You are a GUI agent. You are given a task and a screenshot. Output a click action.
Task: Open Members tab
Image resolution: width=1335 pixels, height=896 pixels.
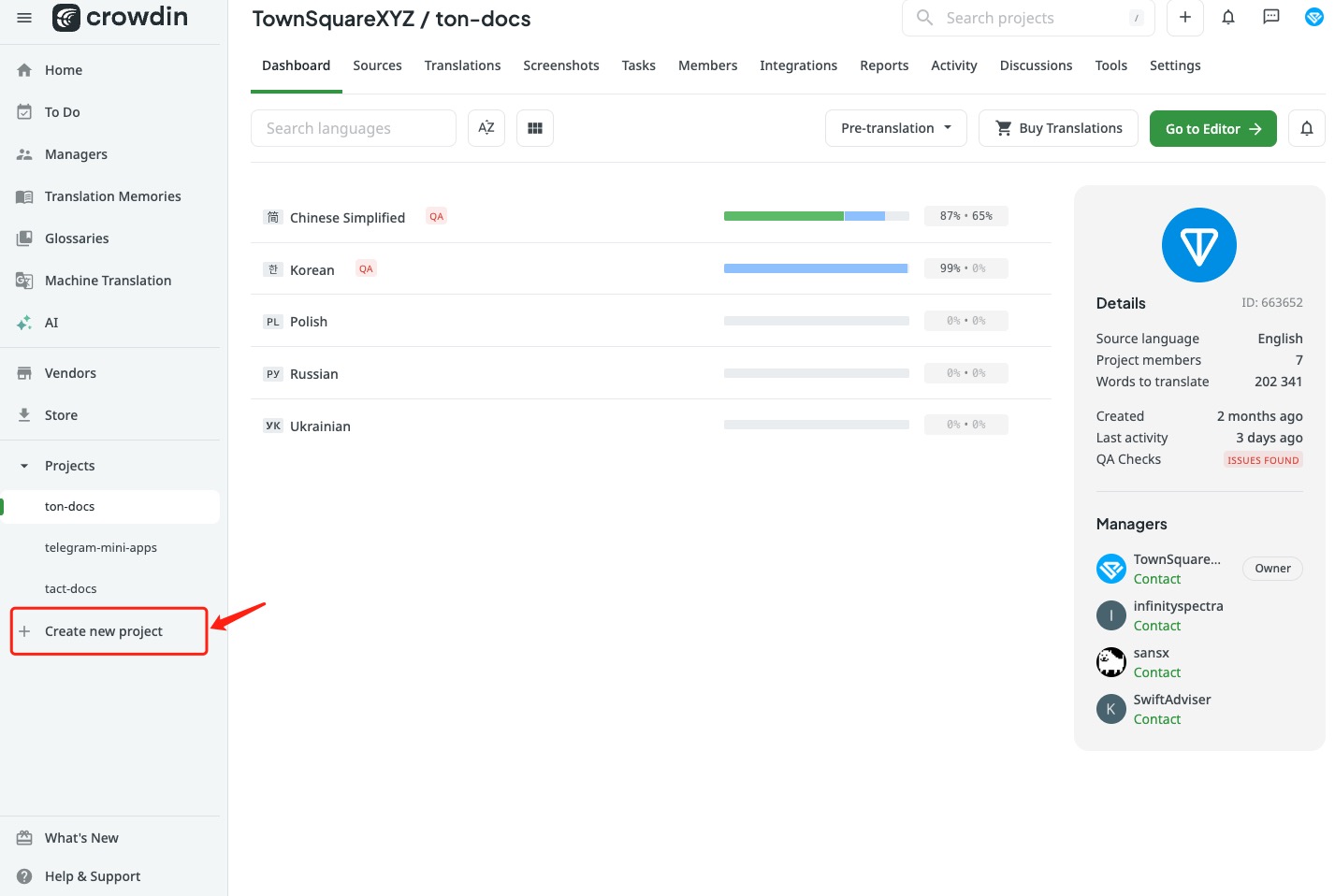click(707, 65)
